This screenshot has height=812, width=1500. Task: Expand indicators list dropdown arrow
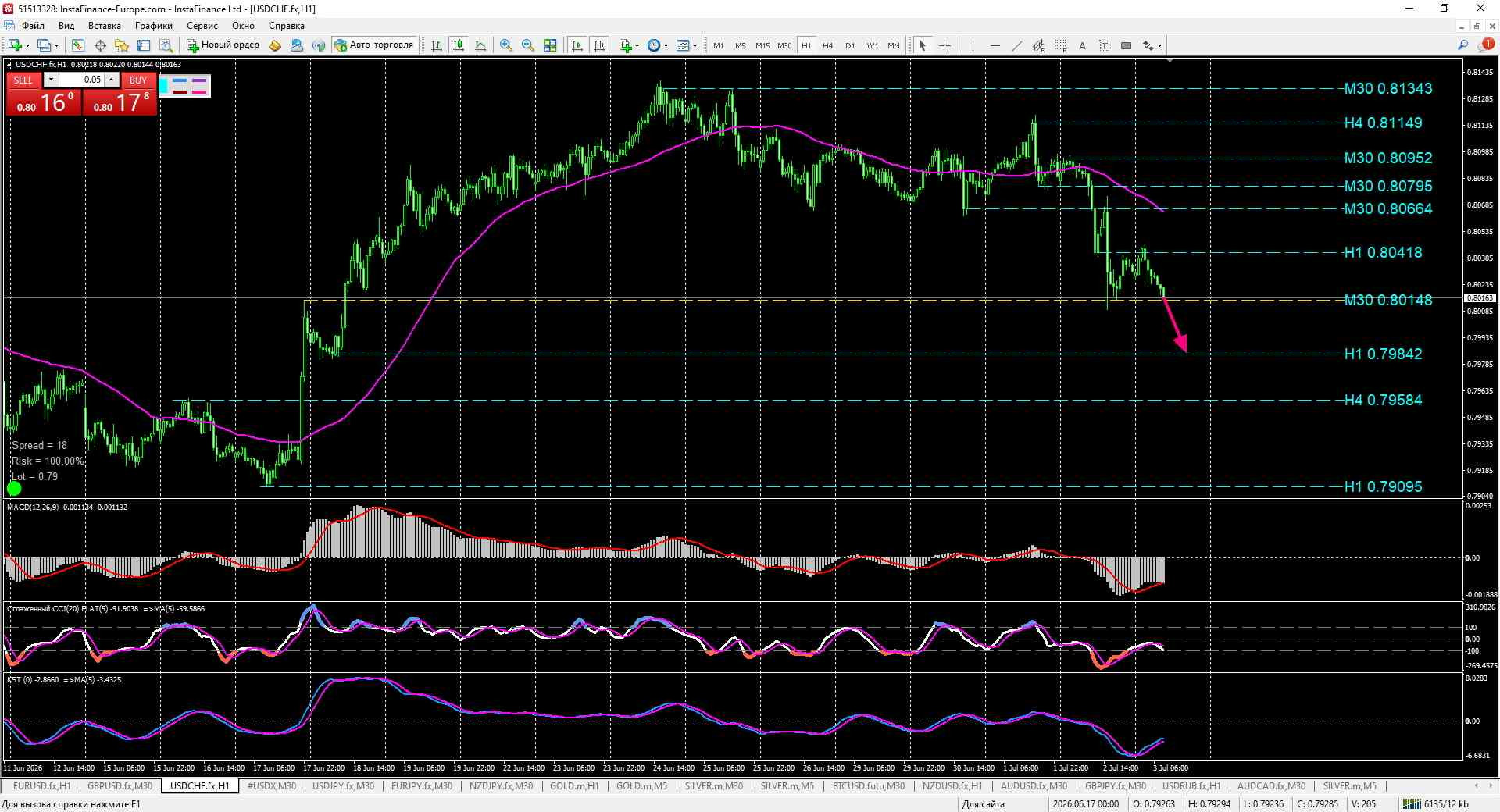pyautogui.click(x=637, y=45)
